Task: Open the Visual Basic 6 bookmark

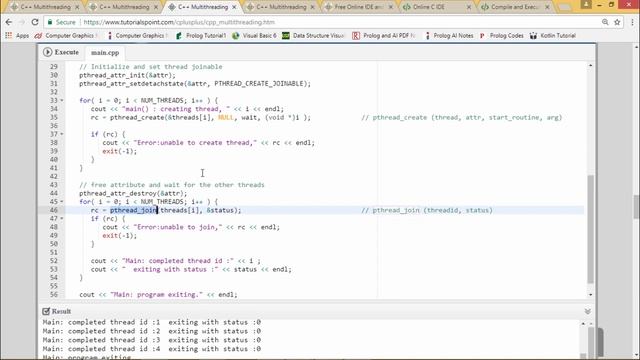Action: [254, 36]
